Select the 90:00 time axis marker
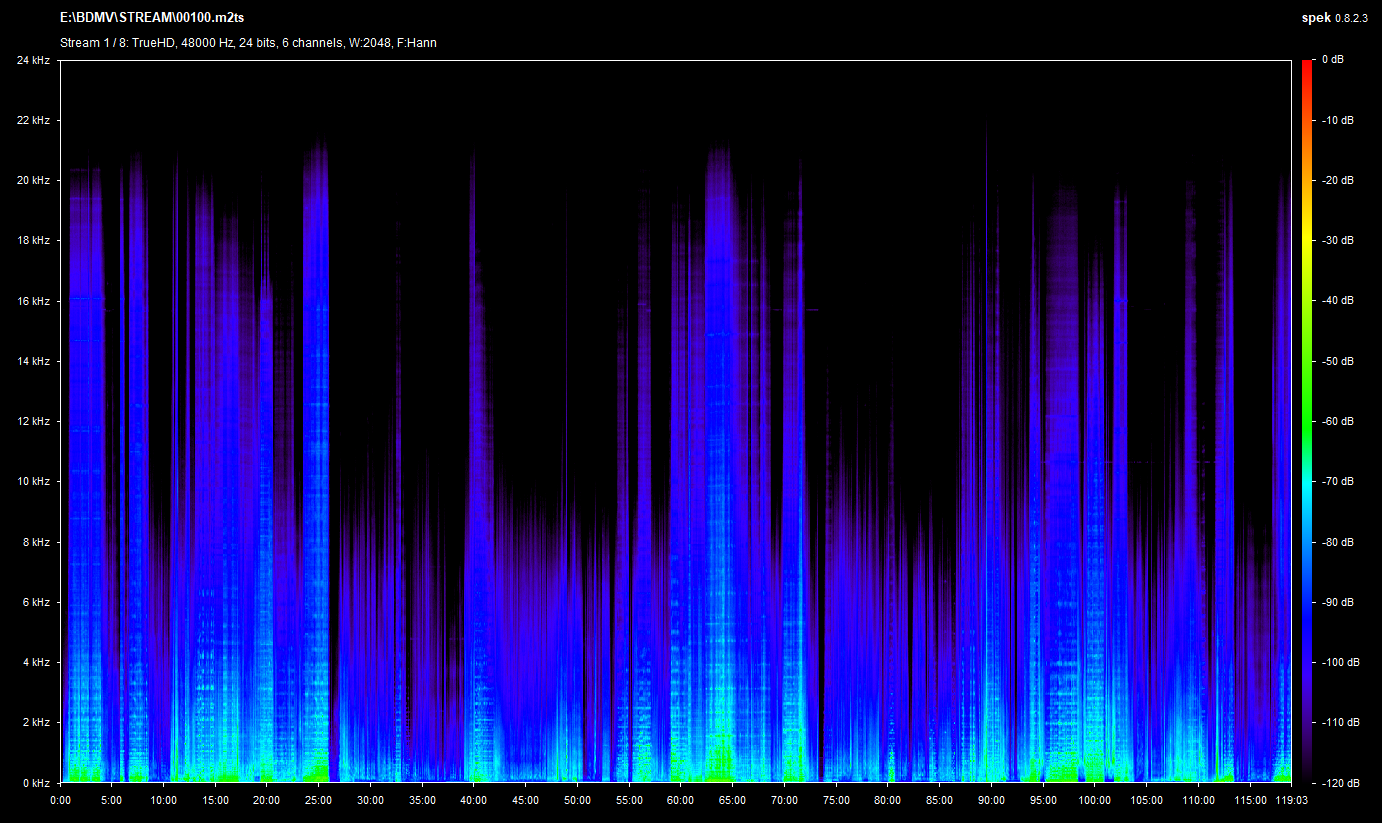 pos(991,800)
